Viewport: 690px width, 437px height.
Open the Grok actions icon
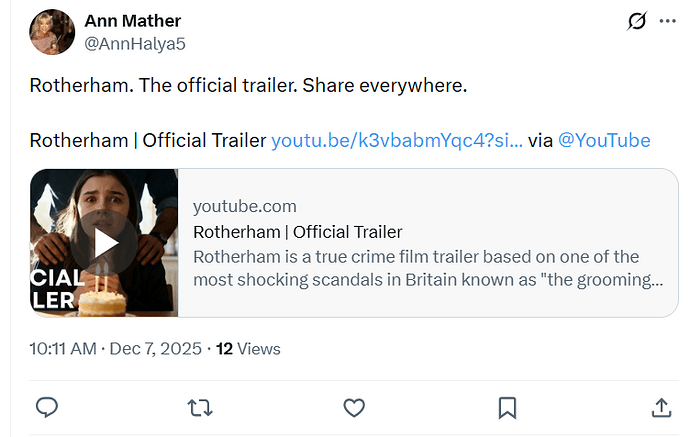coord(635,21)
